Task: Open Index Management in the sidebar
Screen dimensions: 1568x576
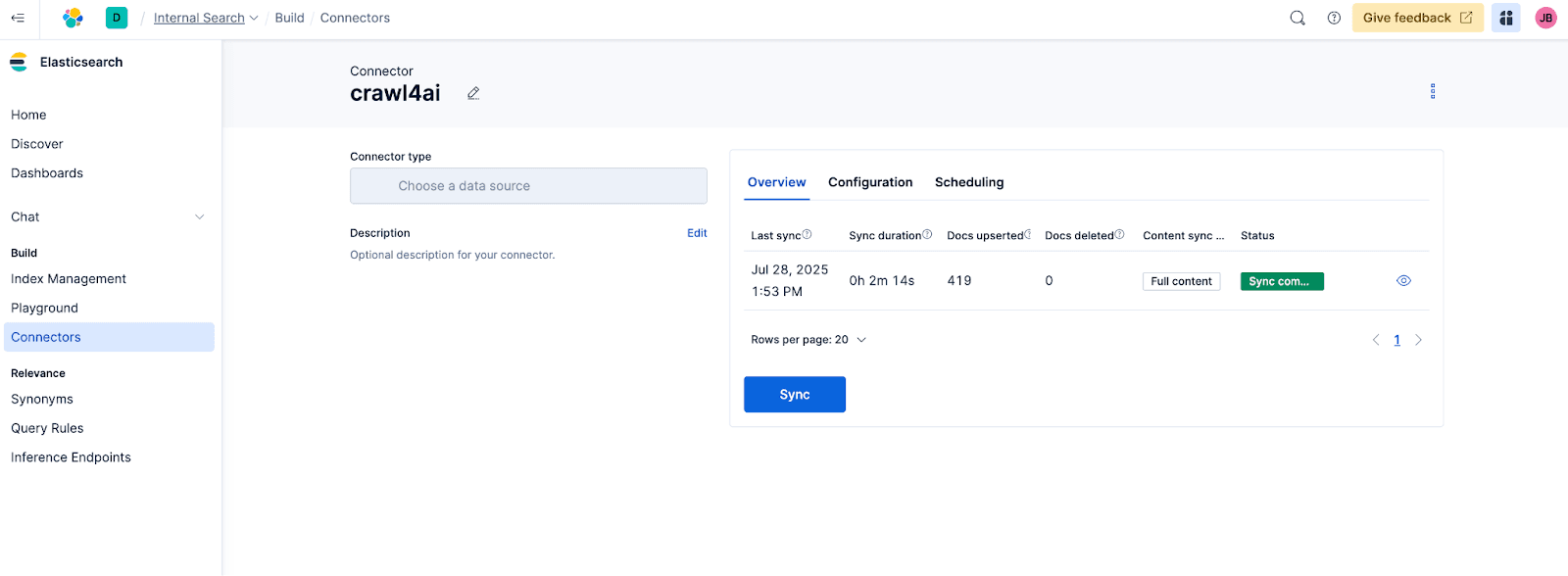Action: tap(69, 279)
